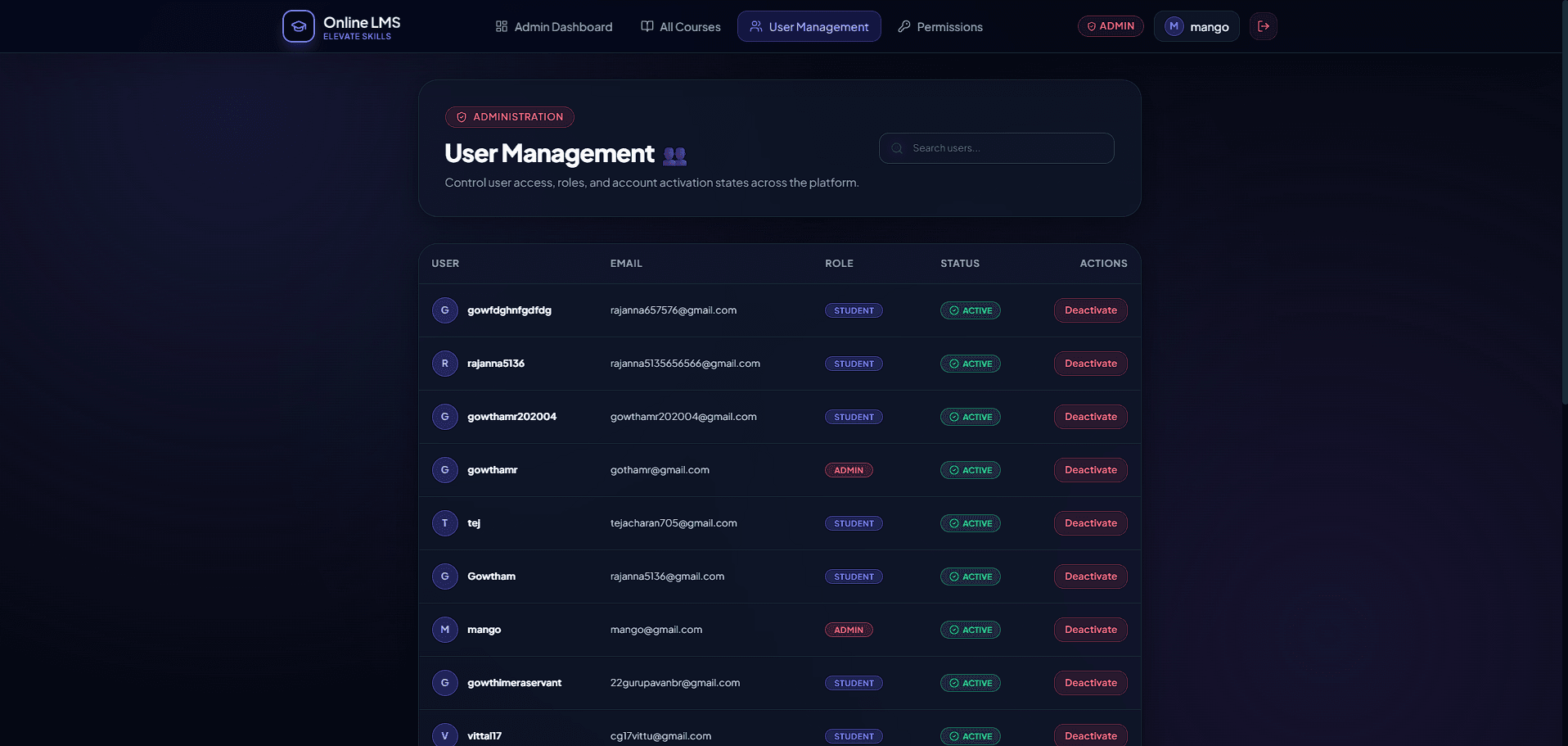Click email 22gurupavanbr@gmail.com
The image size is (1568, 746).
tap(675, 683)
